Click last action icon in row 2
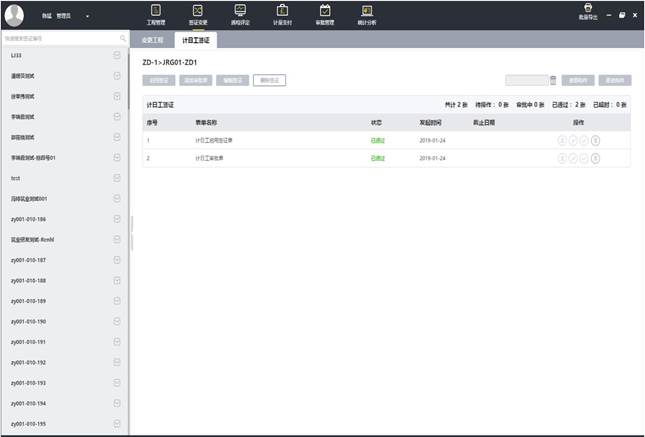Image resolution: width=645 pixels, height=437 pixels. [596, 158]
